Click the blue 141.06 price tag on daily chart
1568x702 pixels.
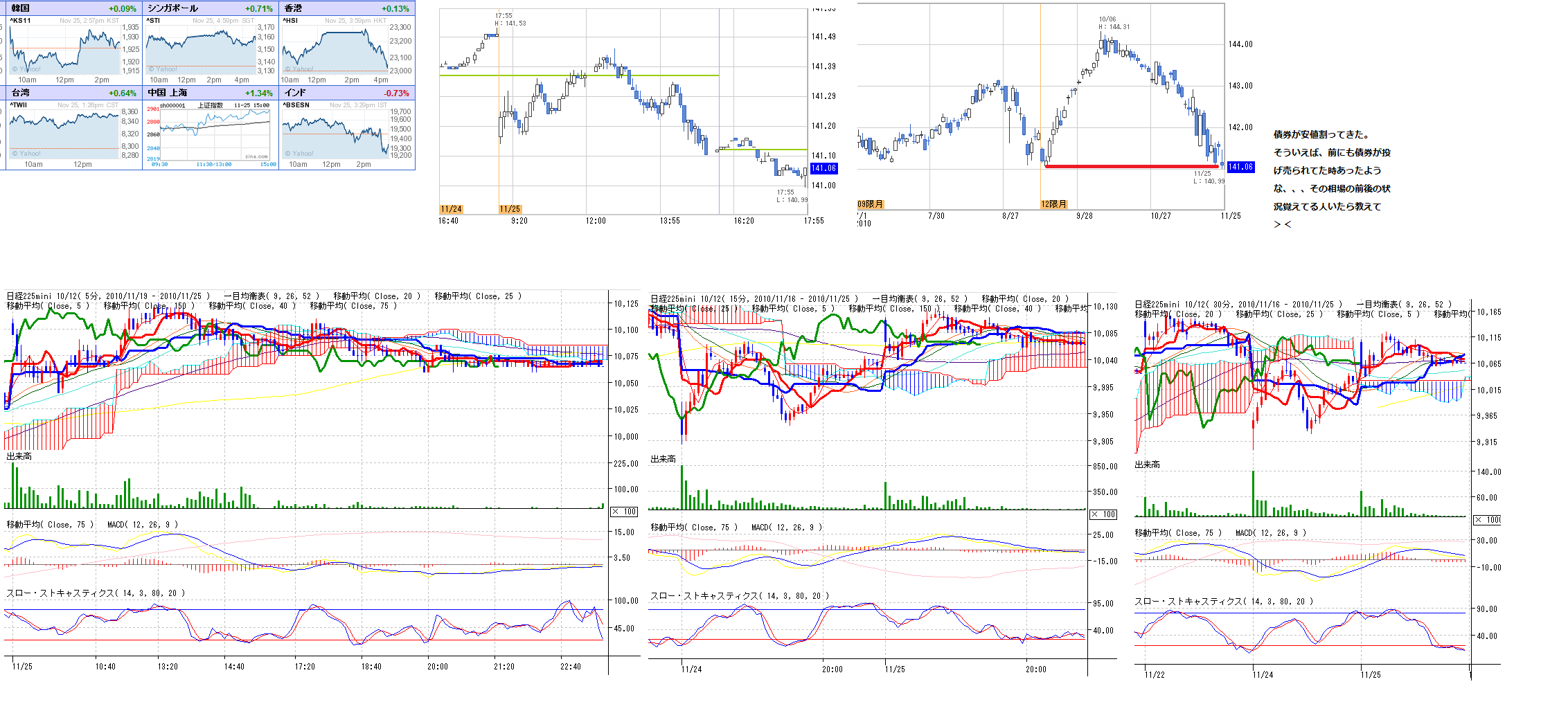[x=1240, y=167]
